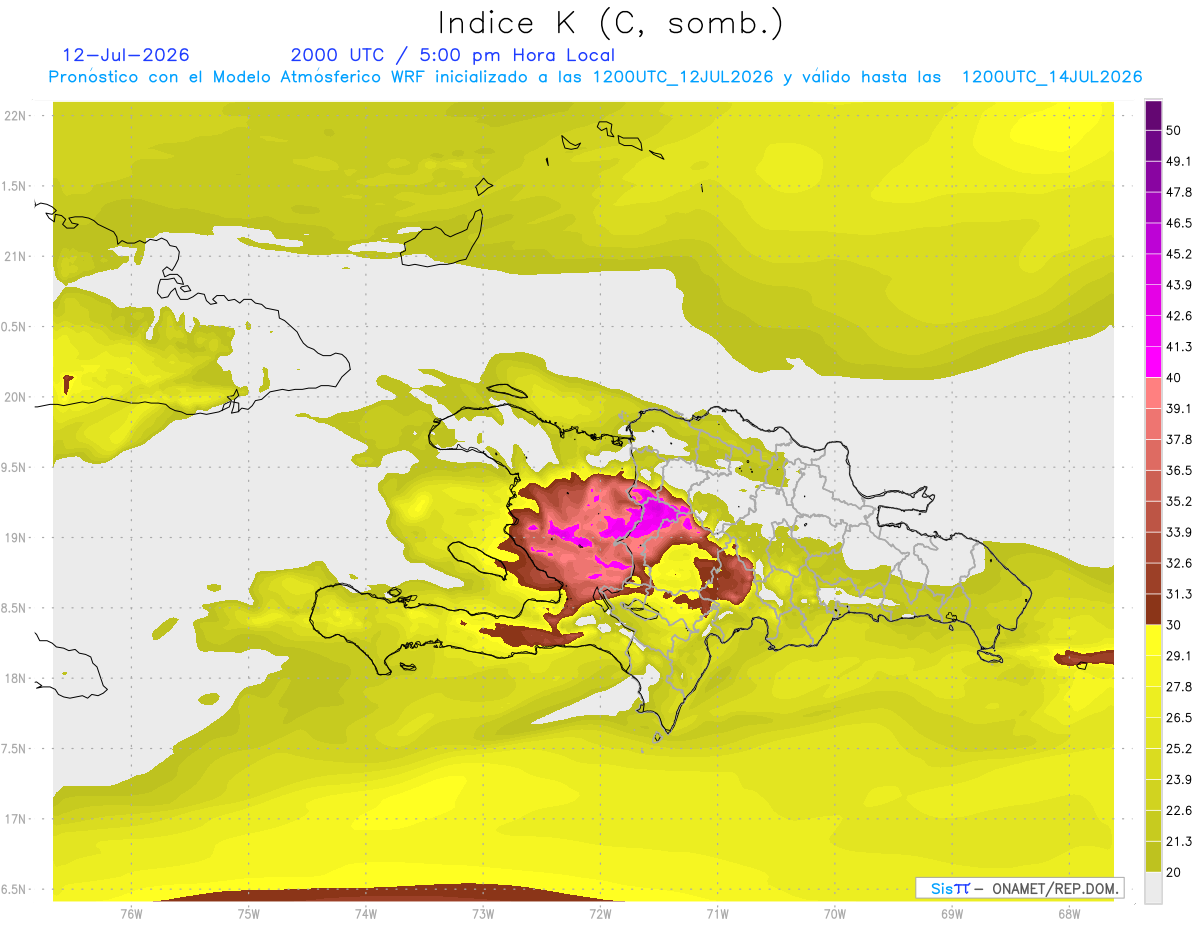Select the clipped latitude label "7.5N"
Screen dimensions: 1200x927
point(14,749)
